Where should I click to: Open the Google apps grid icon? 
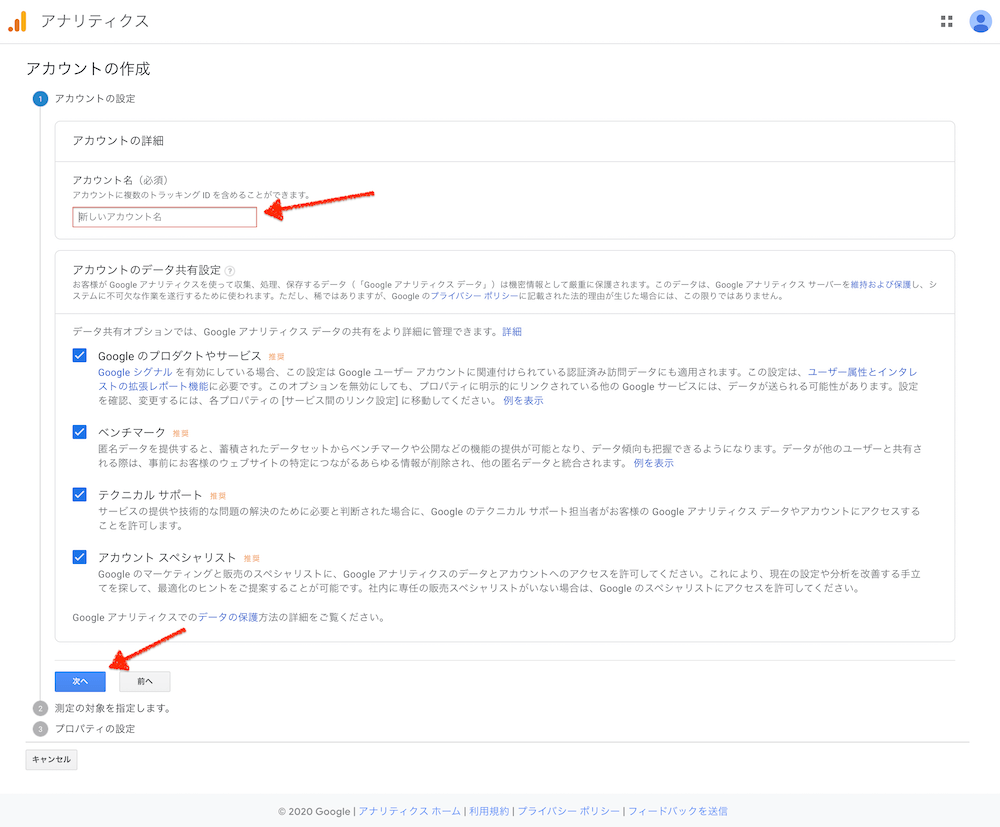click(x=946, y=22)
